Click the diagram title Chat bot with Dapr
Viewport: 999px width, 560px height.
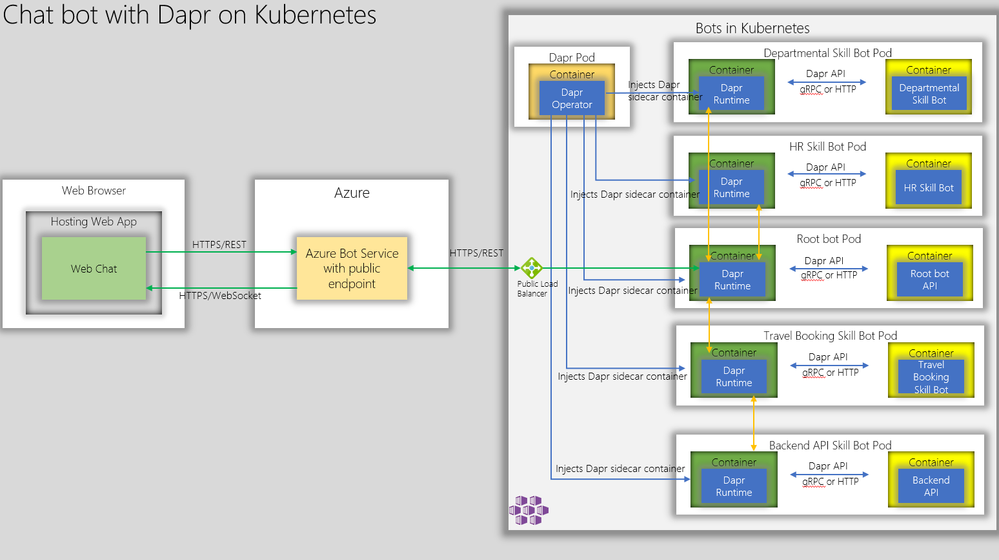pos(189,14)
